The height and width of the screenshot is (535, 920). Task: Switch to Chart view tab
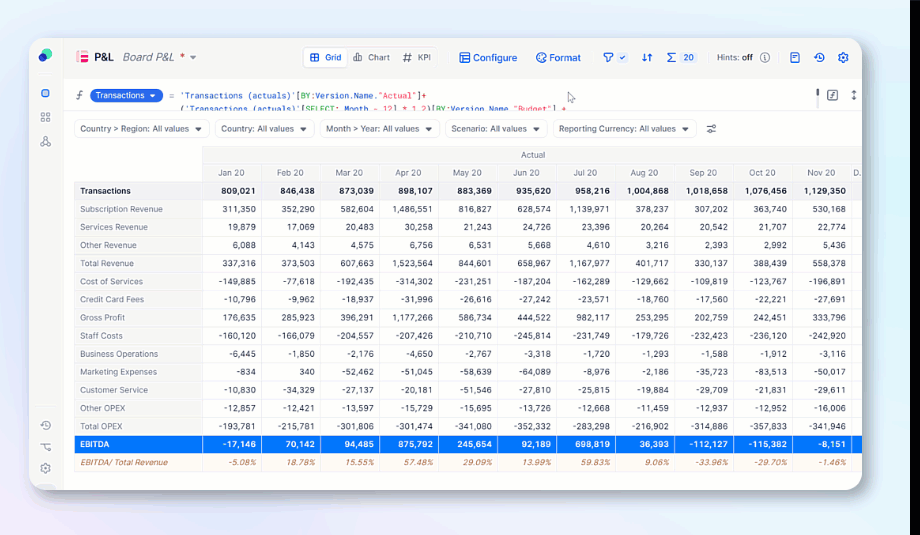coord(371,57)
